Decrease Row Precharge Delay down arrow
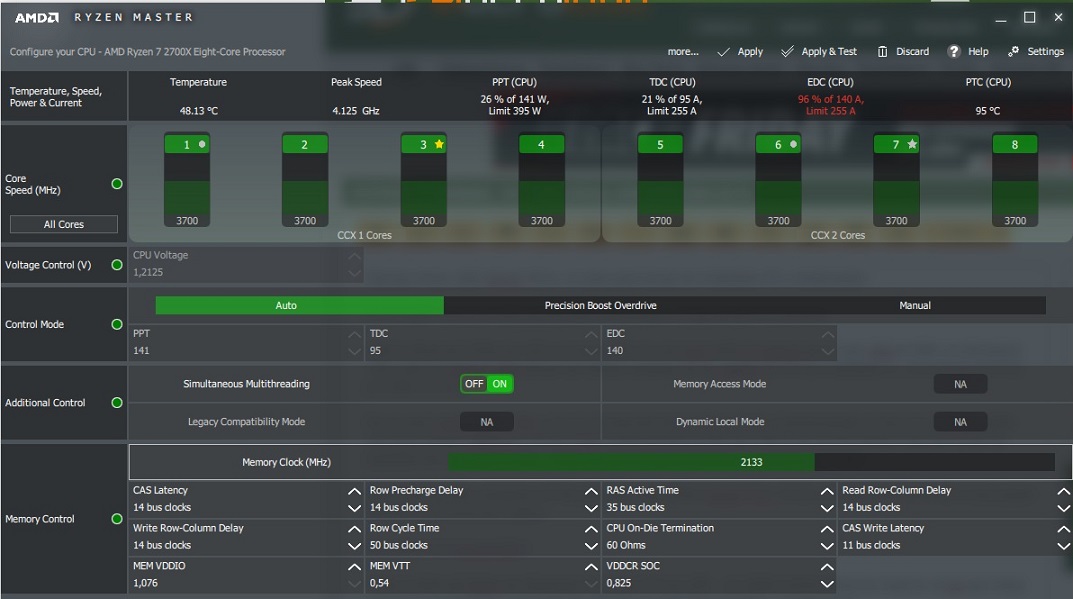This screenshot has height=599, width=1073. point(591,508)
